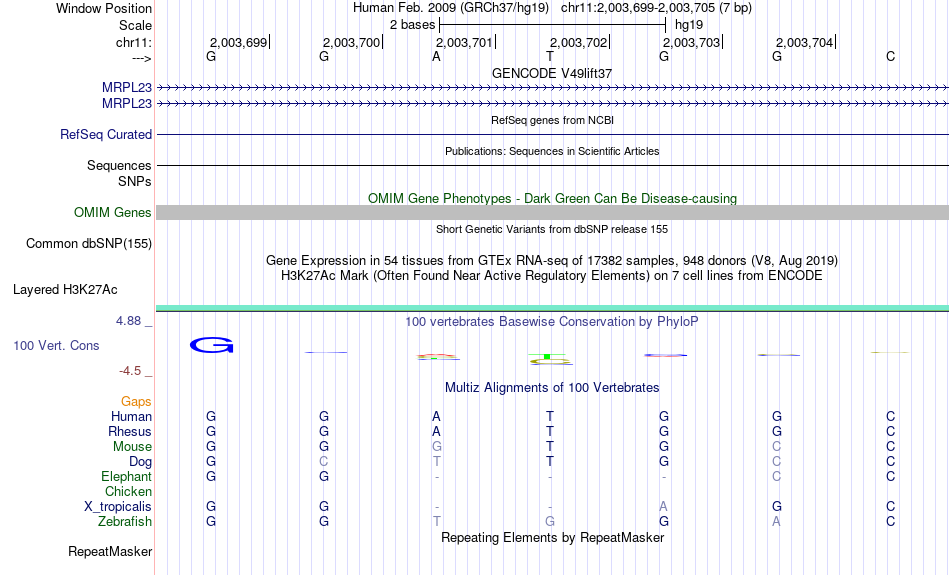
Task: Click the first MRPL23 gene label
Action: (127, 88)
